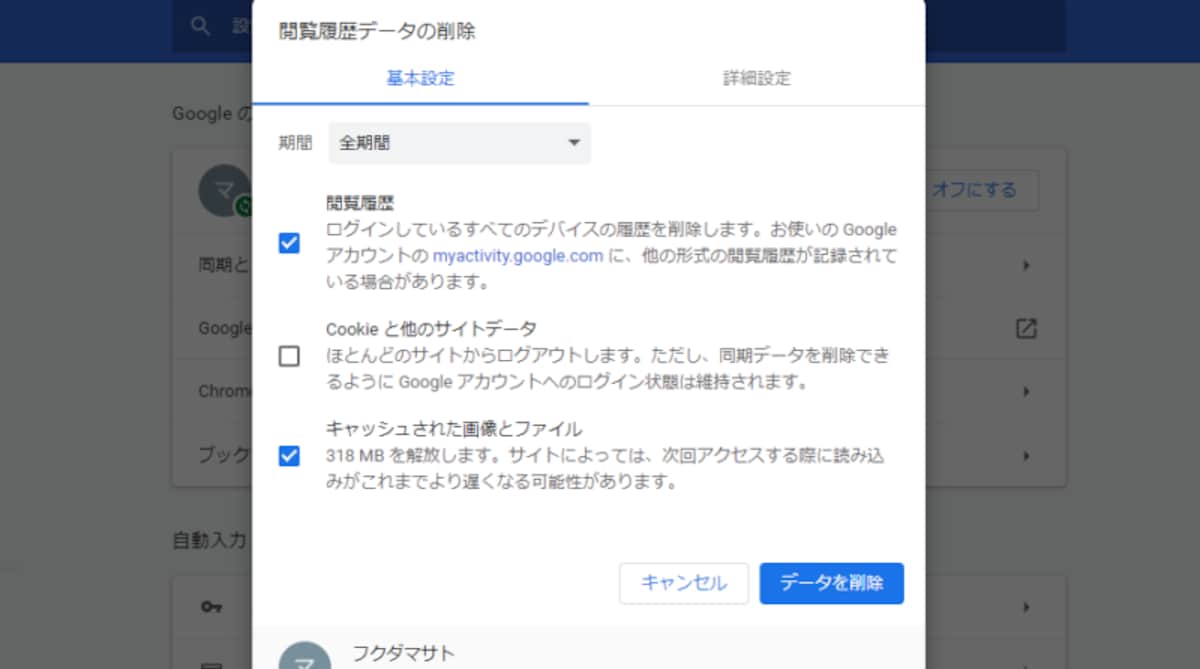1200x669 pixels.
Task: Switch to the 詳細設定 tab
Action: click(x=757, y=78)
